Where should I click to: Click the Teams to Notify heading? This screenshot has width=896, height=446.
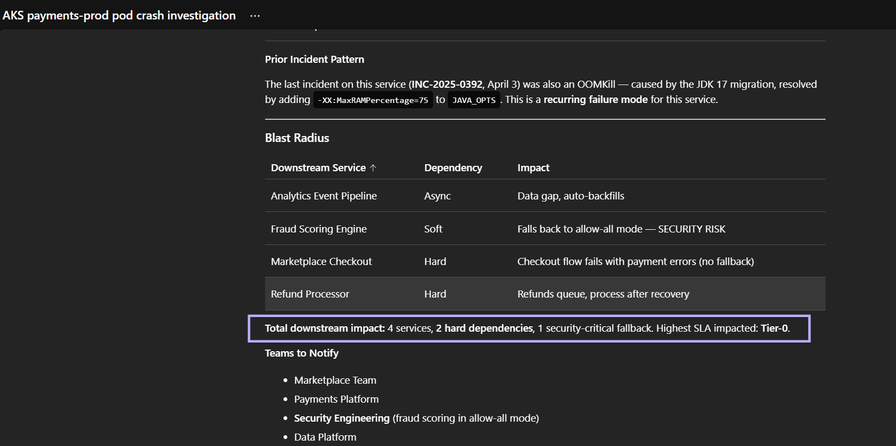(x=301, y=353)
